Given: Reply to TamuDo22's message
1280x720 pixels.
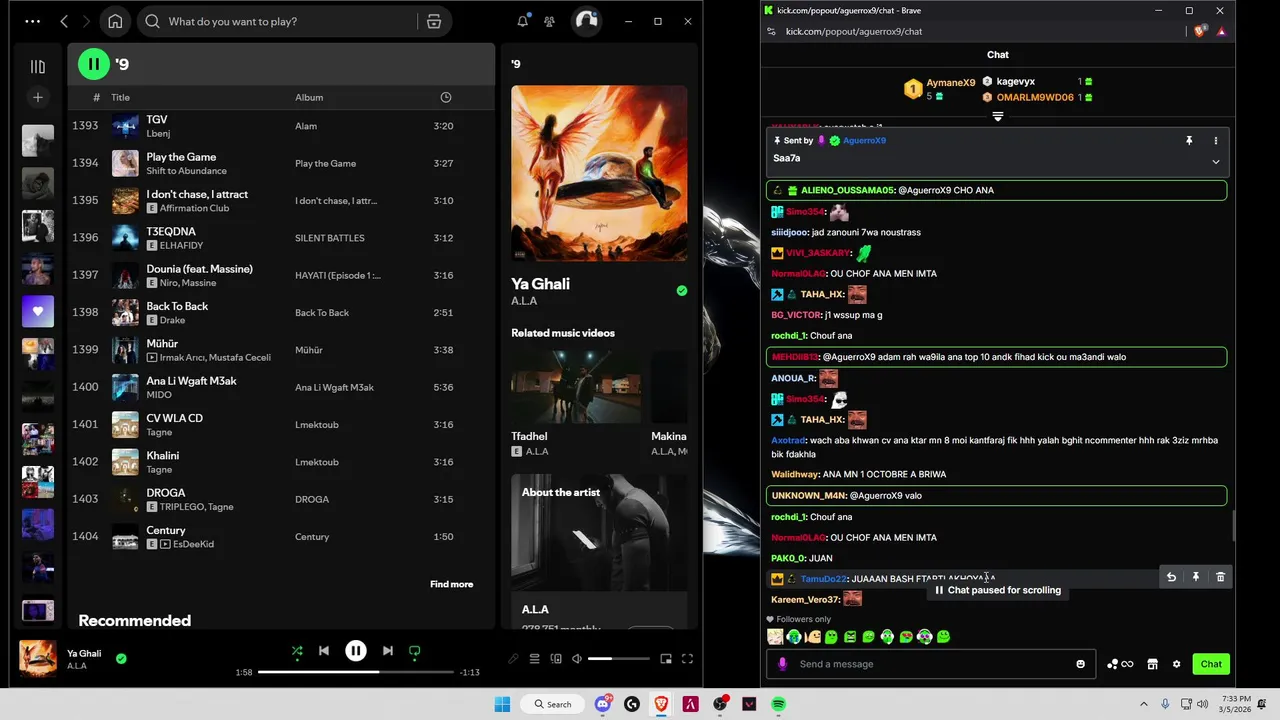Looking at the screenshot, I should [x=1171, y=577].
